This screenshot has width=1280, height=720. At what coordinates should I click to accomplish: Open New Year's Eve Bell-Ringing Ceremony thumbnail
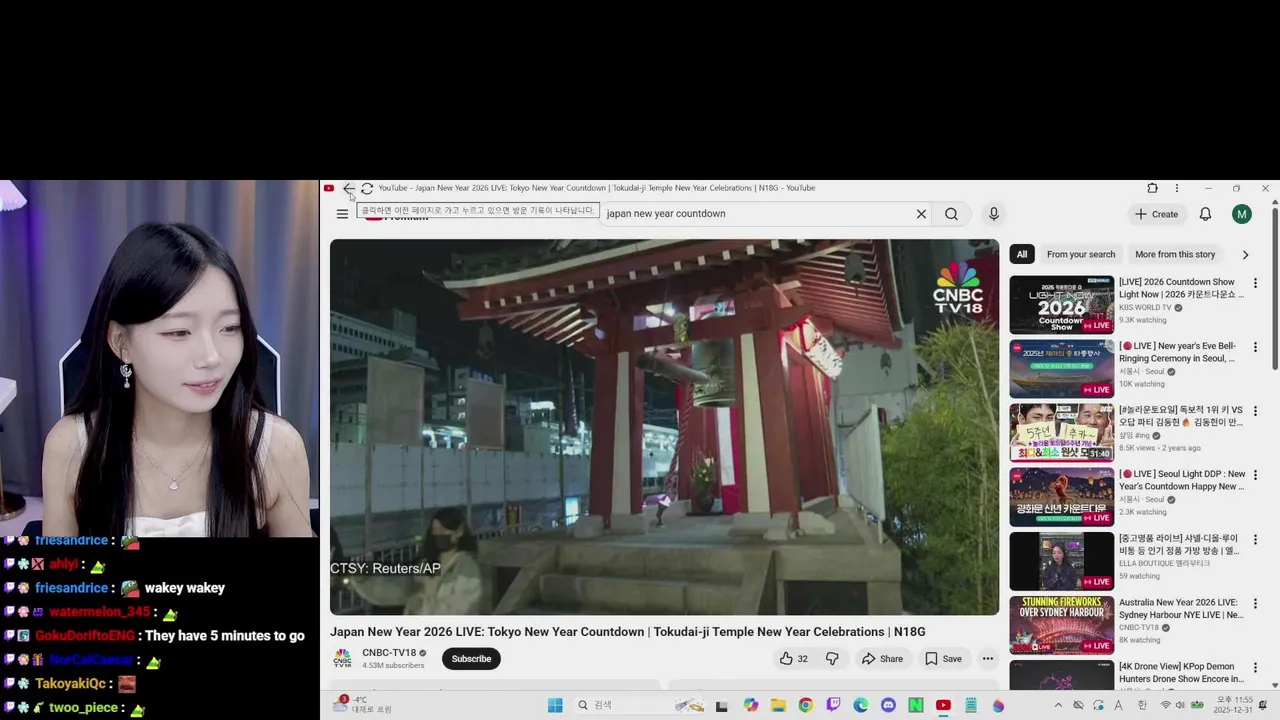[x=1061, y=369]
